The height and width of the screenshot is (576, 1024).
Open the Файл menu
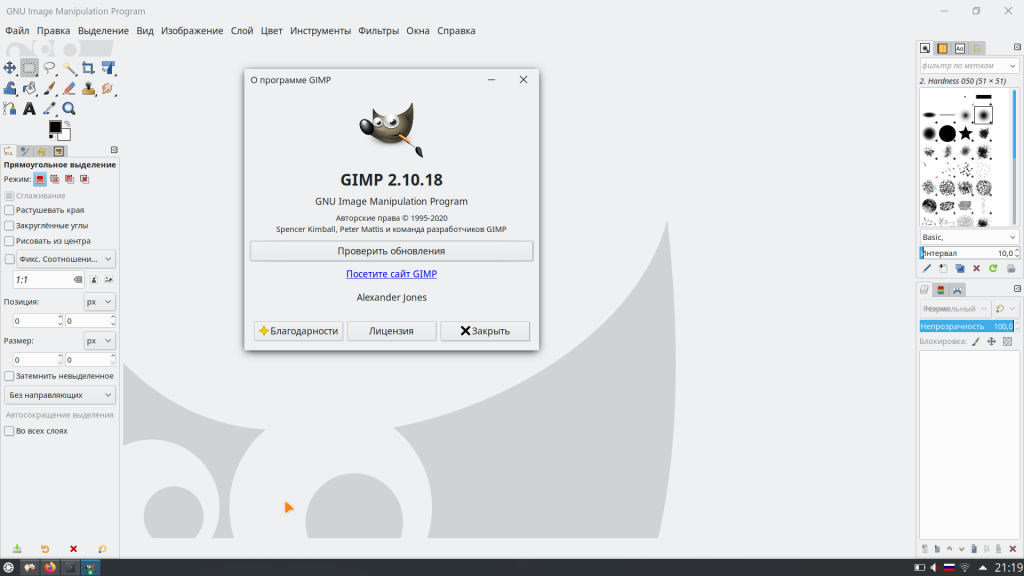tap(17, 31)
